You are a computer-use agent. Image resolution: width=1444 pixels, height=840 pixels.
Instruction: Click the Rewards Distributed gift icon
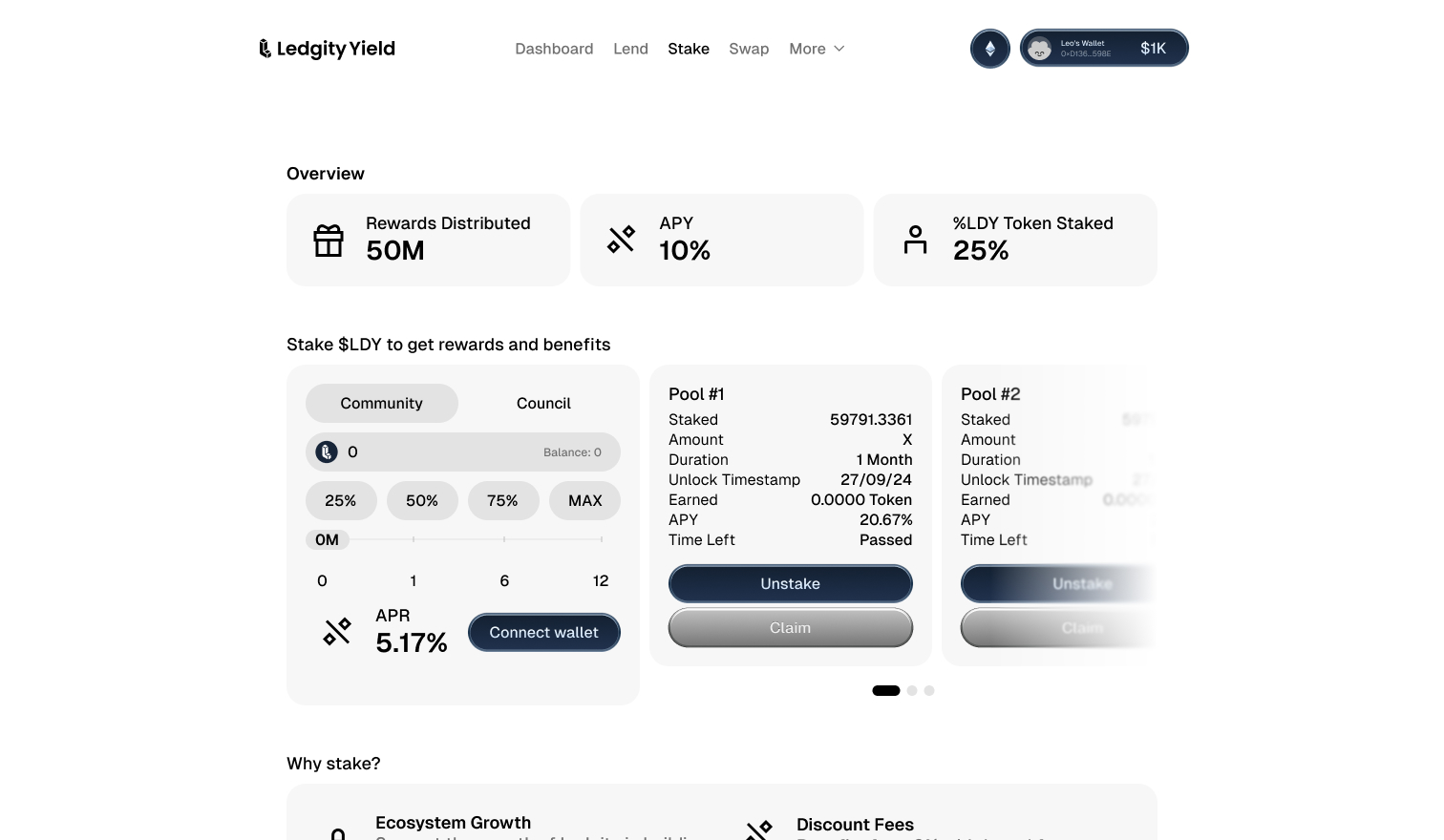pos(329,241)
